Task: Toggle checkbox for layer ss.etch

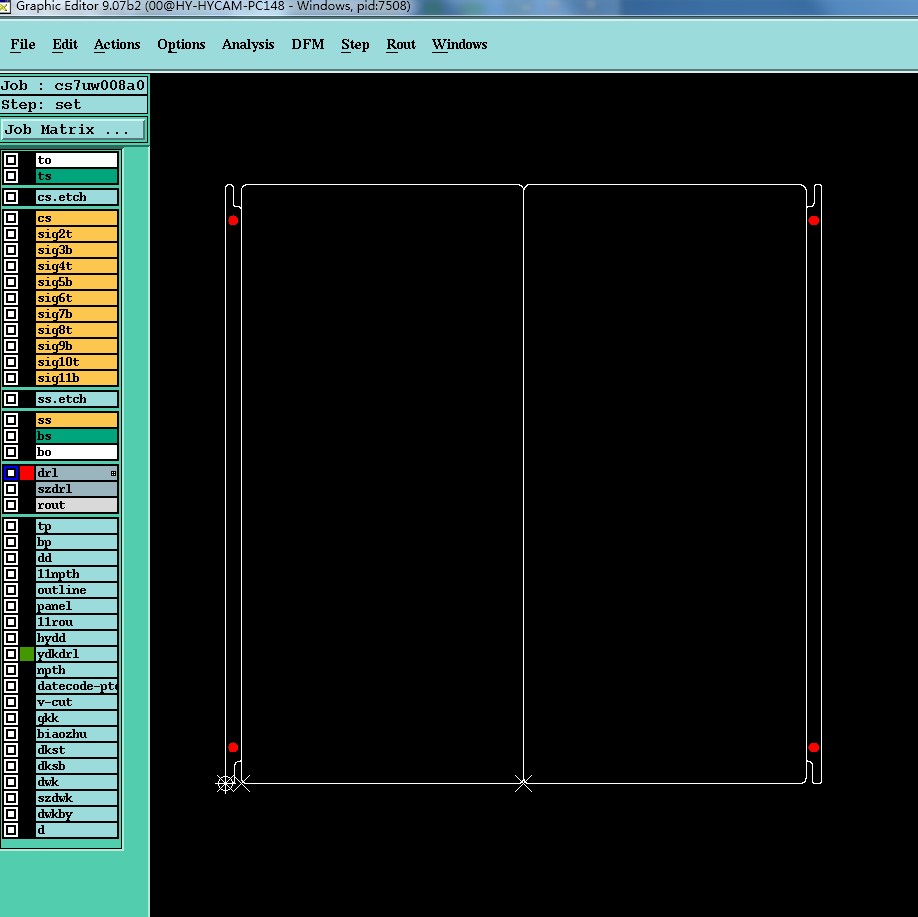Action: (11, 399)
